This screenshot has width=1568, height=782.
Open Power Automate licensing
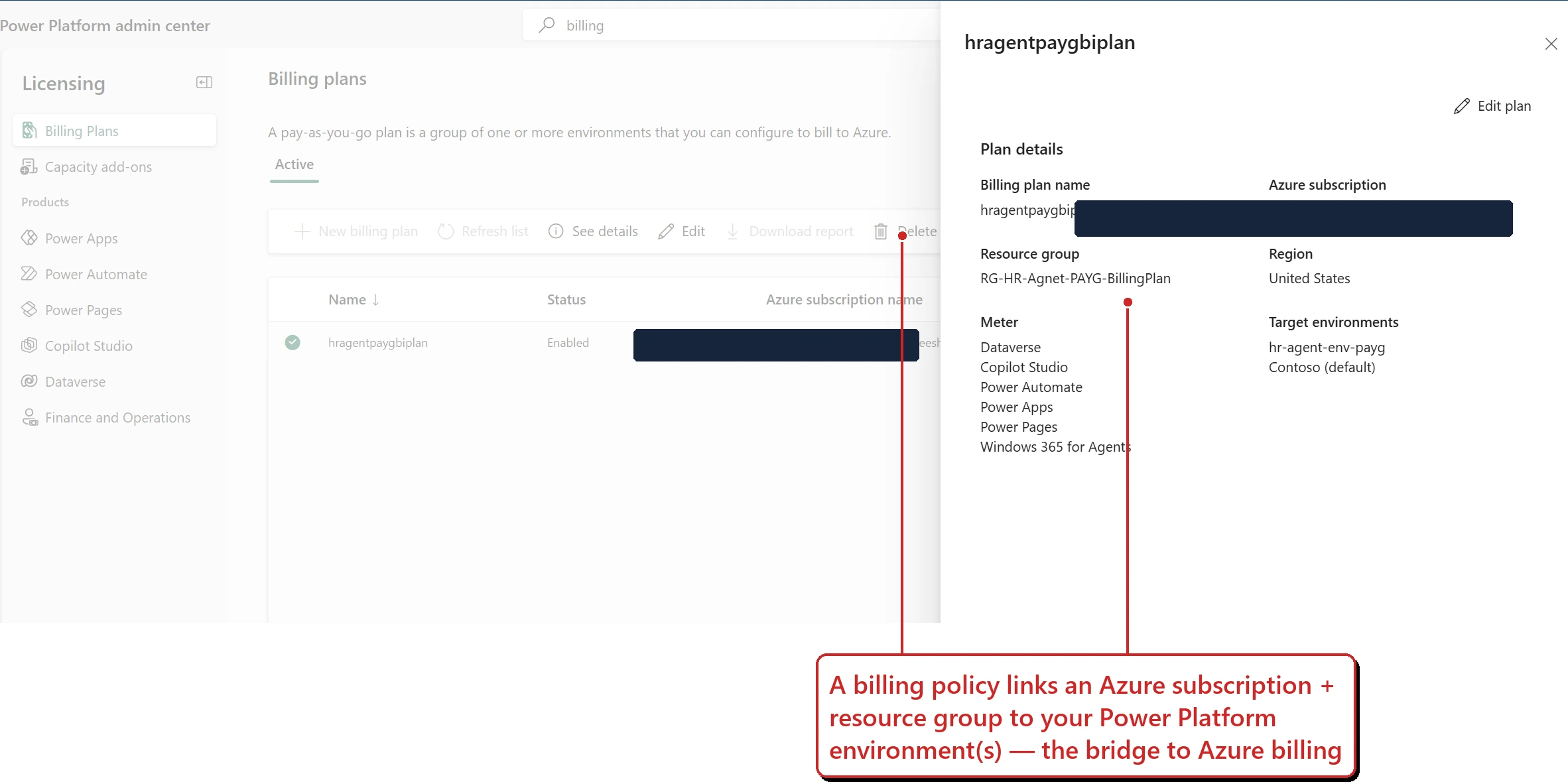pos(96,274)
